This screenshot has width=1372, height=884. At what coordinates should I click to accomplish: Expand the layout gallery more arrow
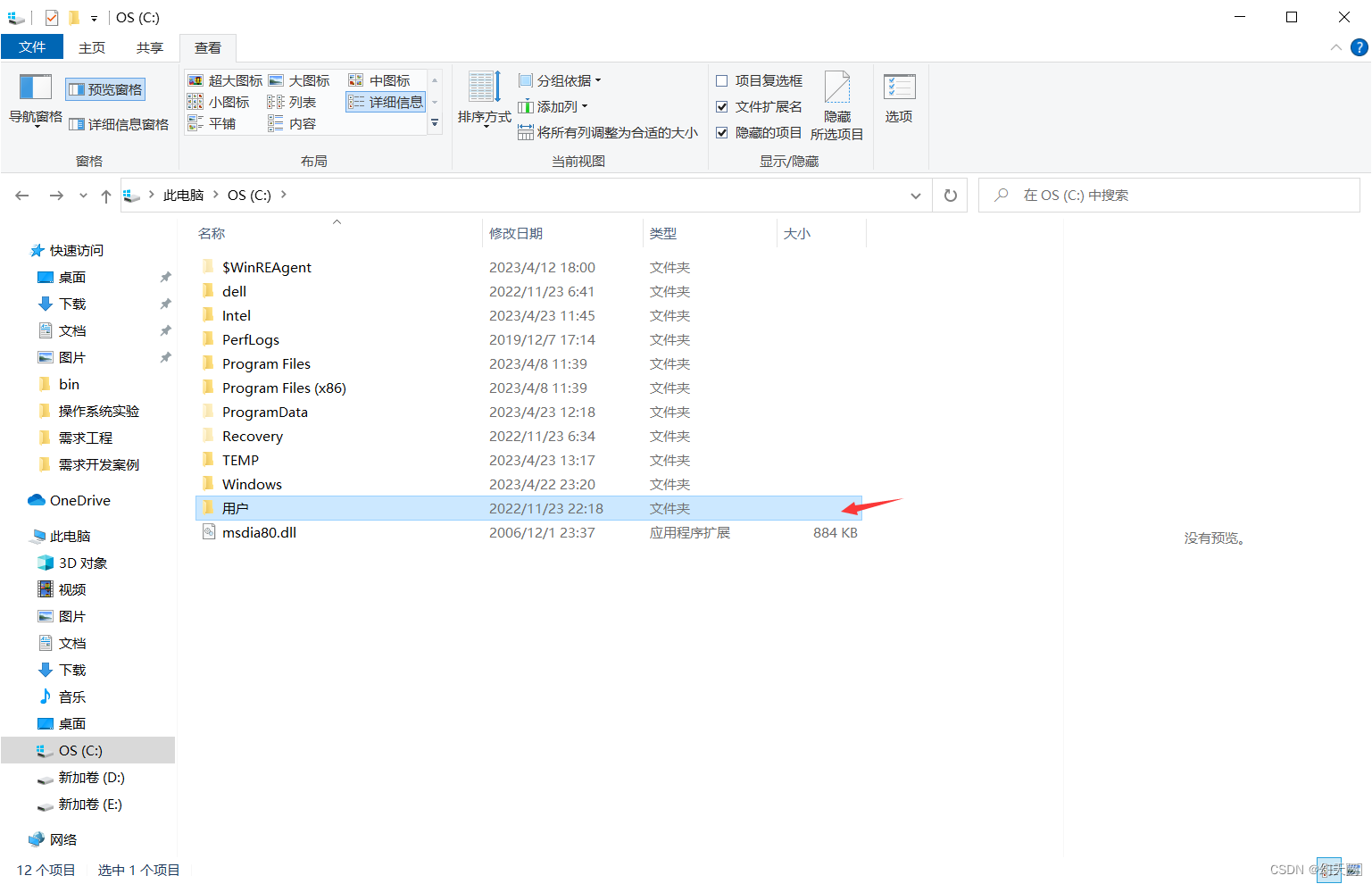point(435,123)
